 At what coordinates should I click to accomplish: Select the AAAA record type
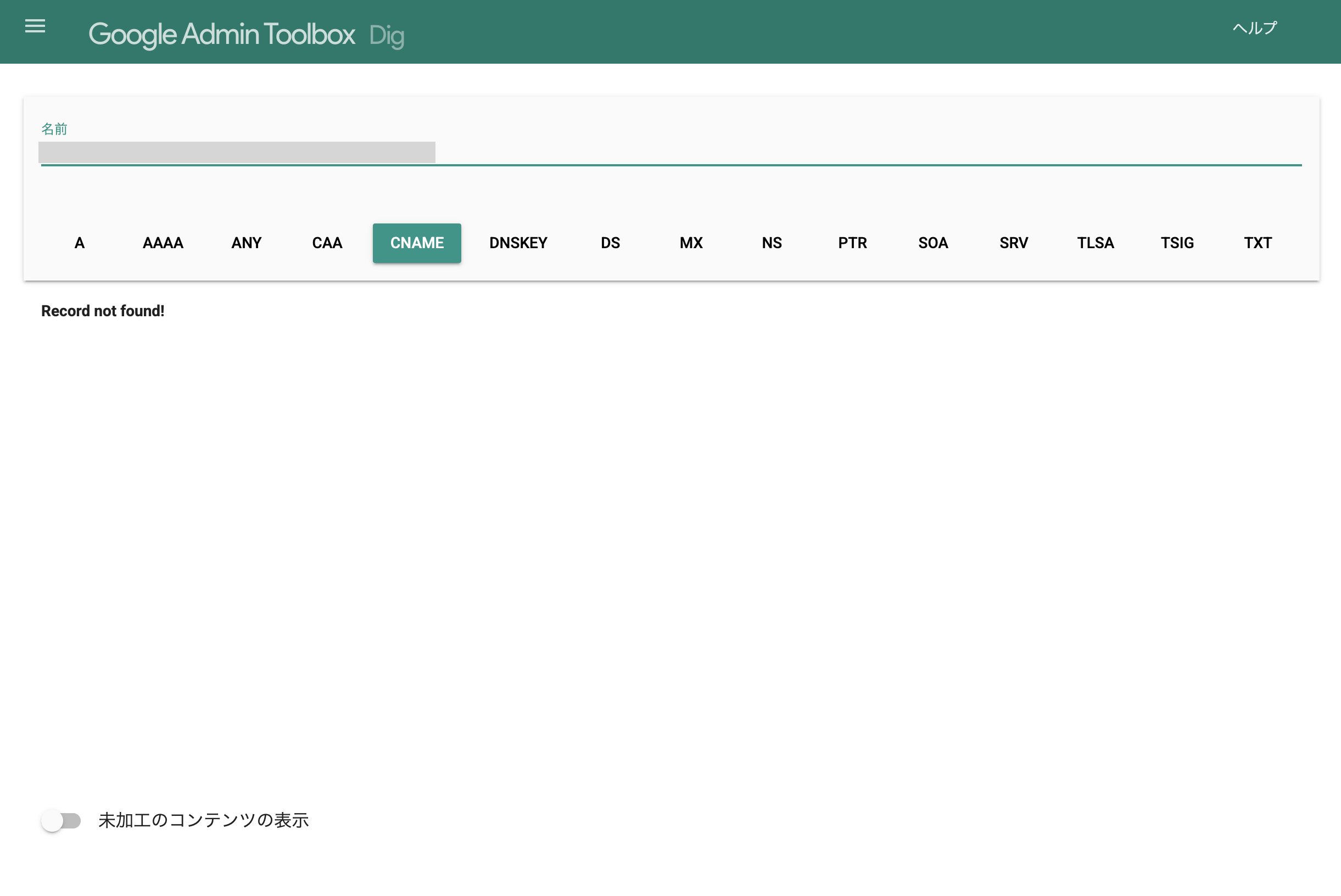pyautogui.click(x=163, y=243)
